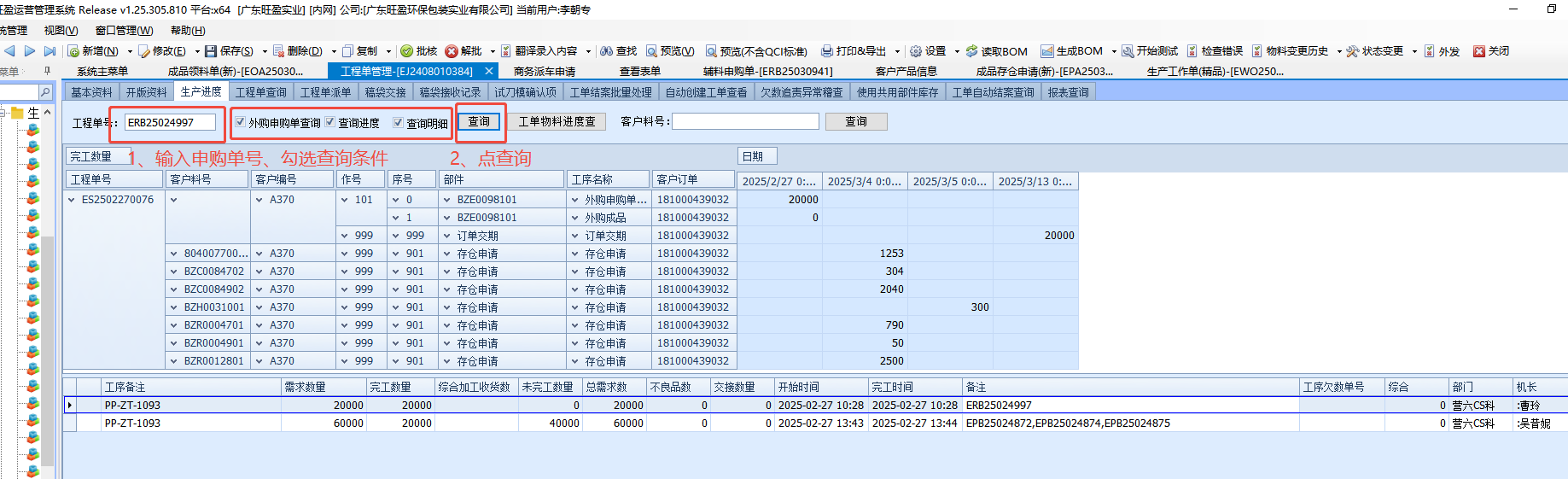This screenshot has height=479, width=1568.
Task: Click the 需求数量 column header in lower grid
Action: tap(324, 387)
